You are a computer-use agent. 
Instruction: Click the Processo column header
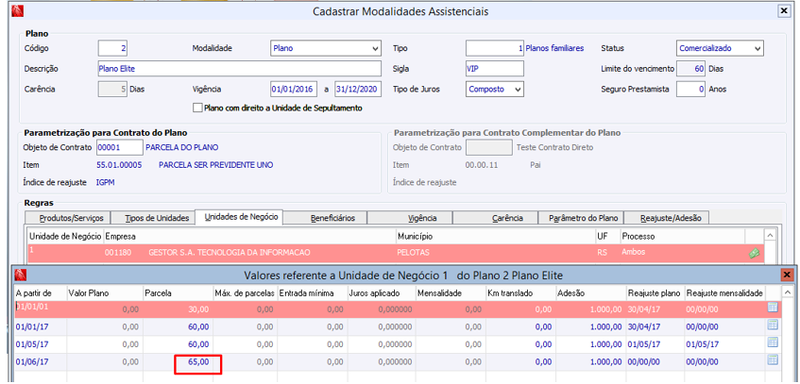pos(682,237)
